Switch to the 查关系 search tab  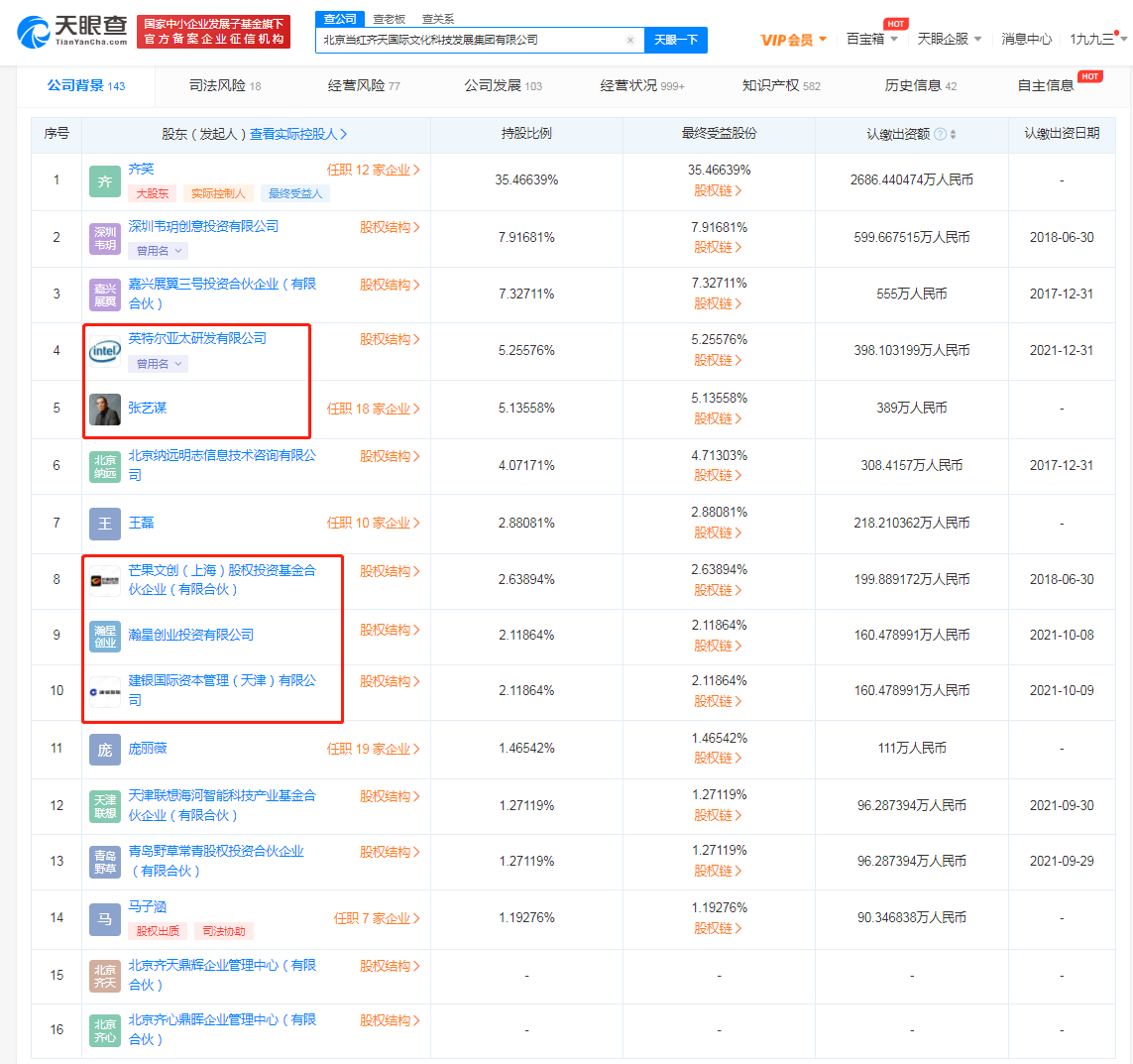pos(438,19)
